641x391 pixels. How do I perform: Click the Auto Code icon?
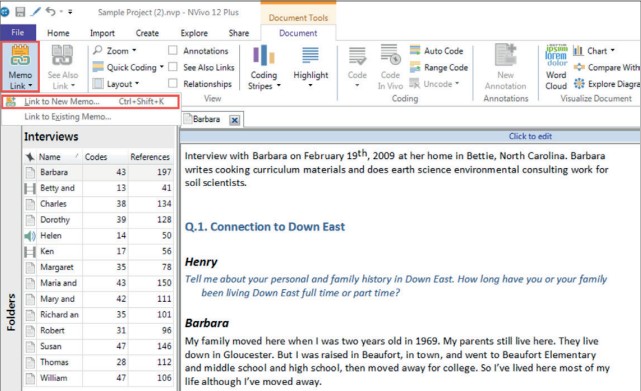[x=415, y=50]
